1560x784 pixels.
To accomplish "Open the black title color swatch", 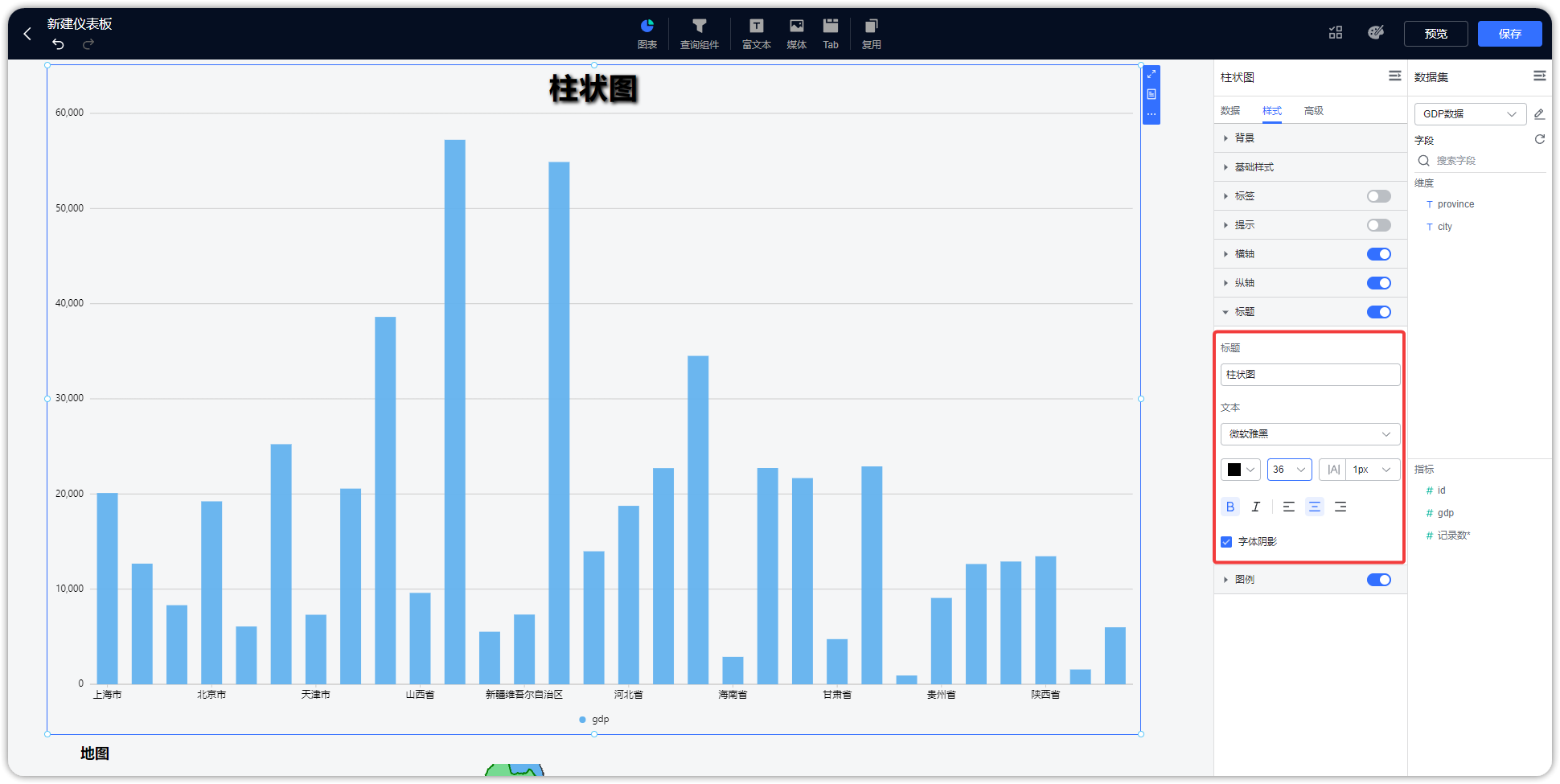I will point(1241,470).
